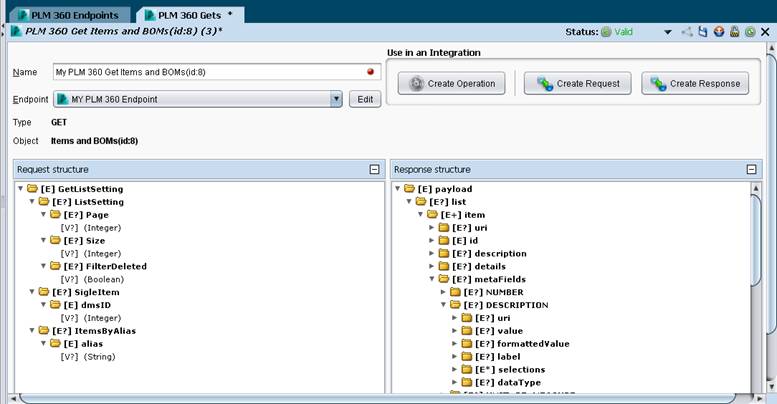Expand the uri node under item

tap(432, 228)
